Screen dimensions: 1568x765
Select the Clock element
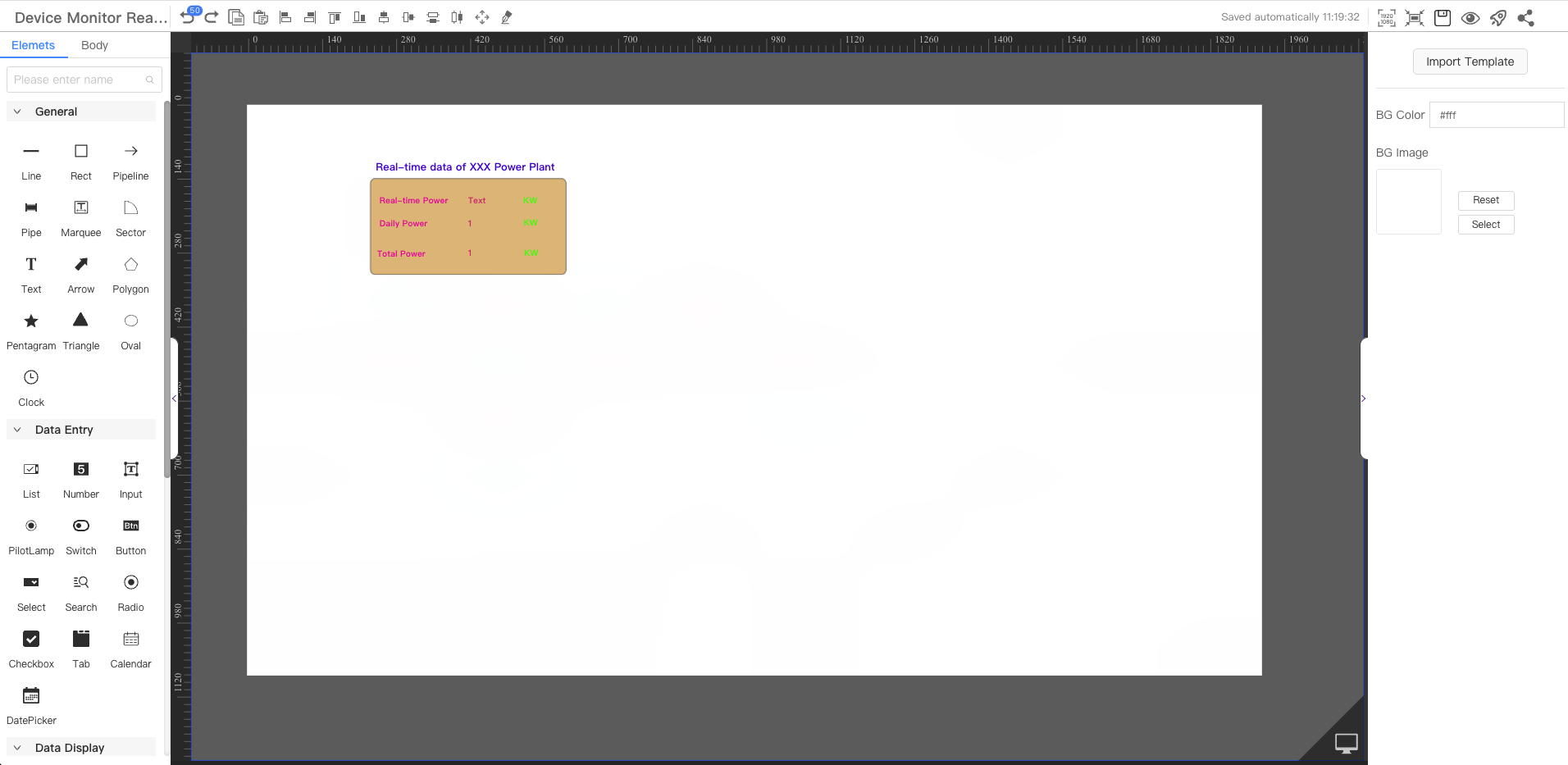click(30, 386)
